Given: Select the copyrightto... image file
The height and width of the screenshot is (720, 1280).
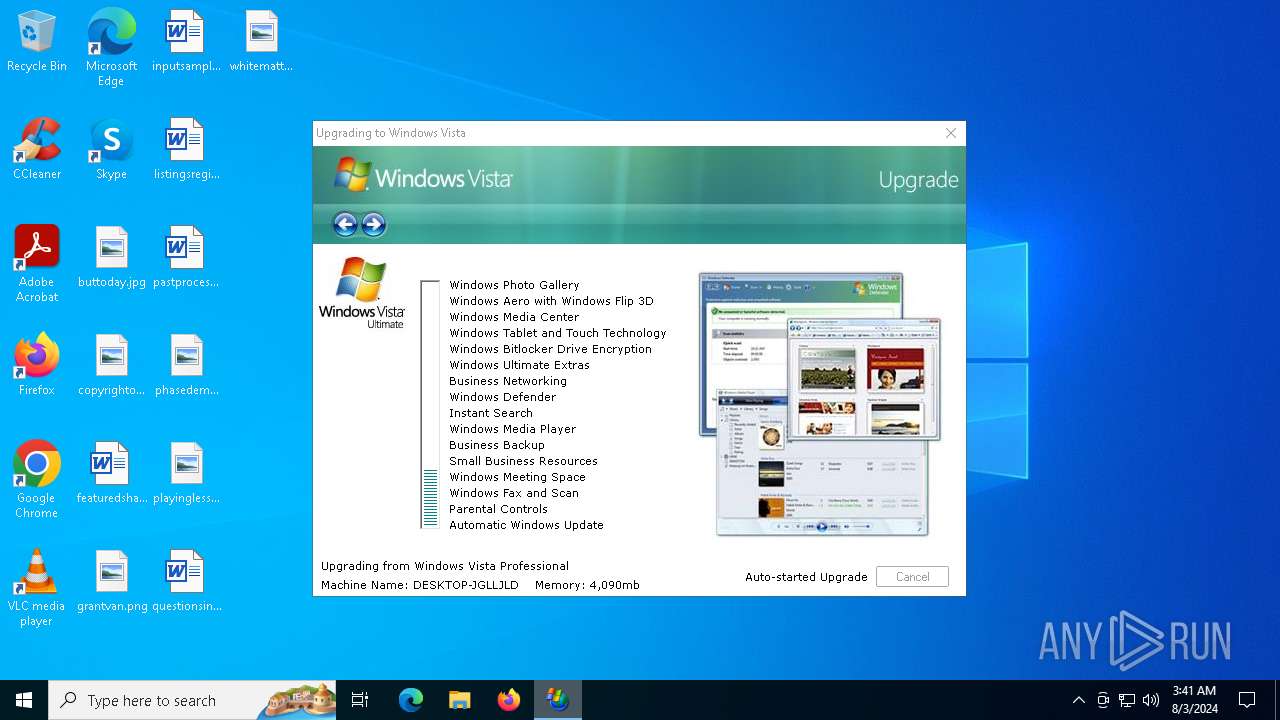Looking at the screenshot, I should coord(112,366).
